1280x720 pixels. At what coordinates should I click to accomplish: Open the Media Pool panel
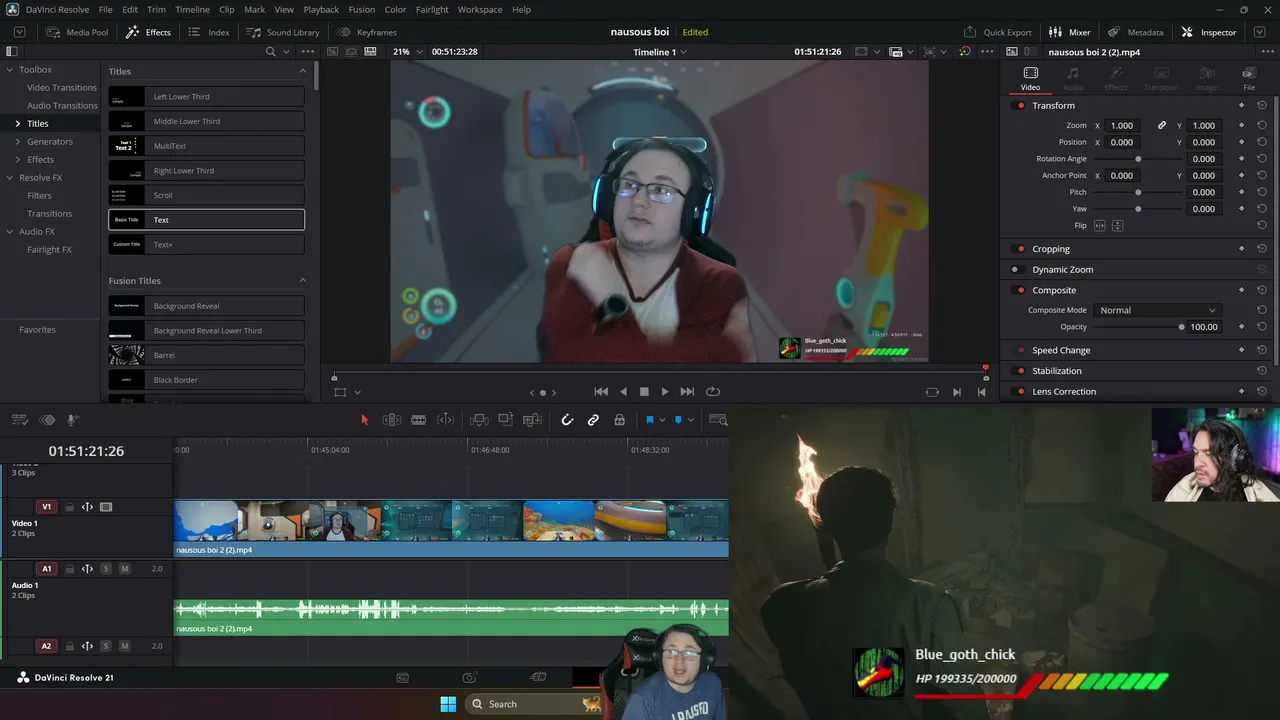pyautogui.click(x=78, y=32)
